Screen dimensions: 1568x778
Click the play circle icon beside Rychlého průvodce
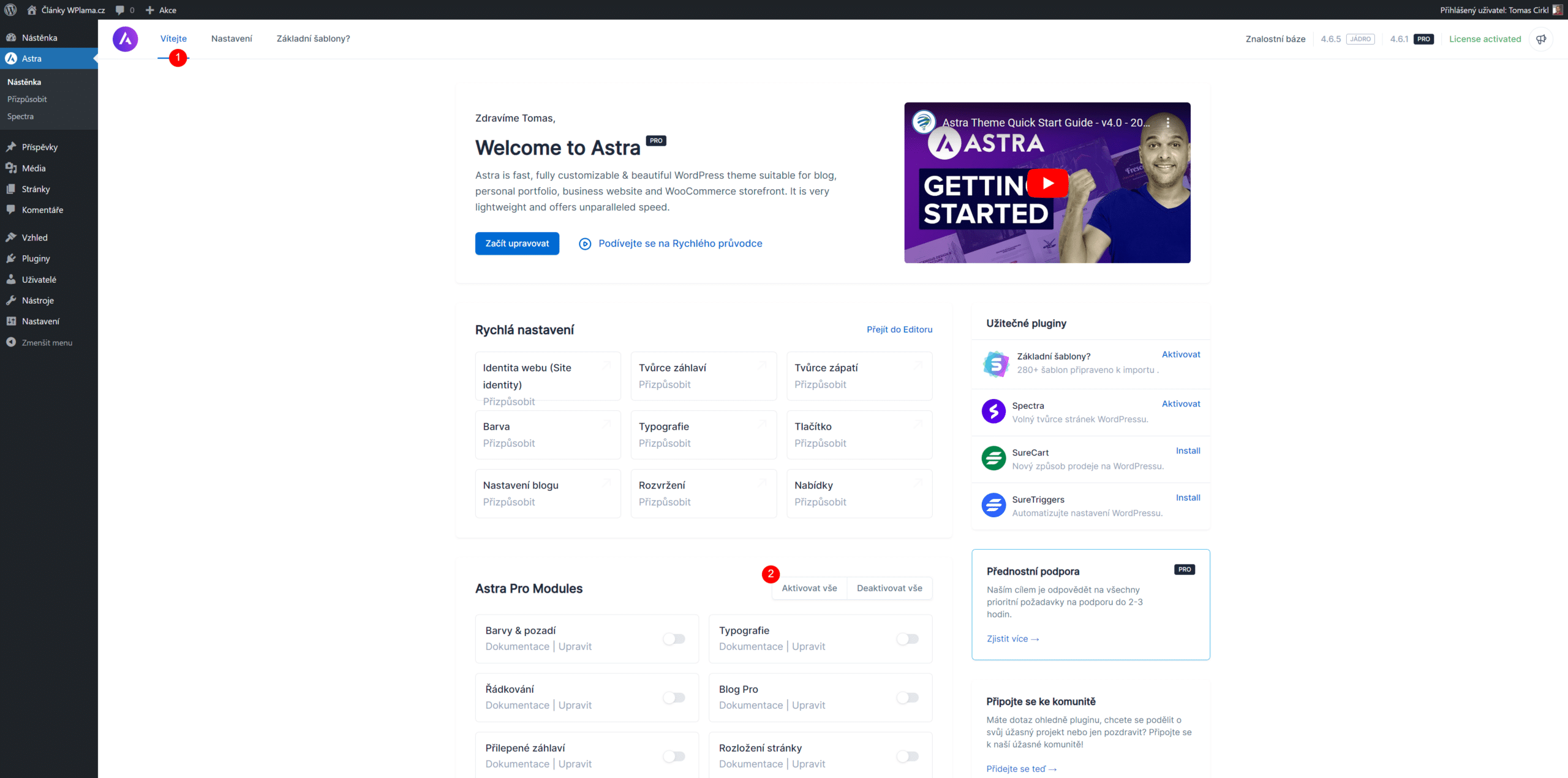[x=585, y=244]
